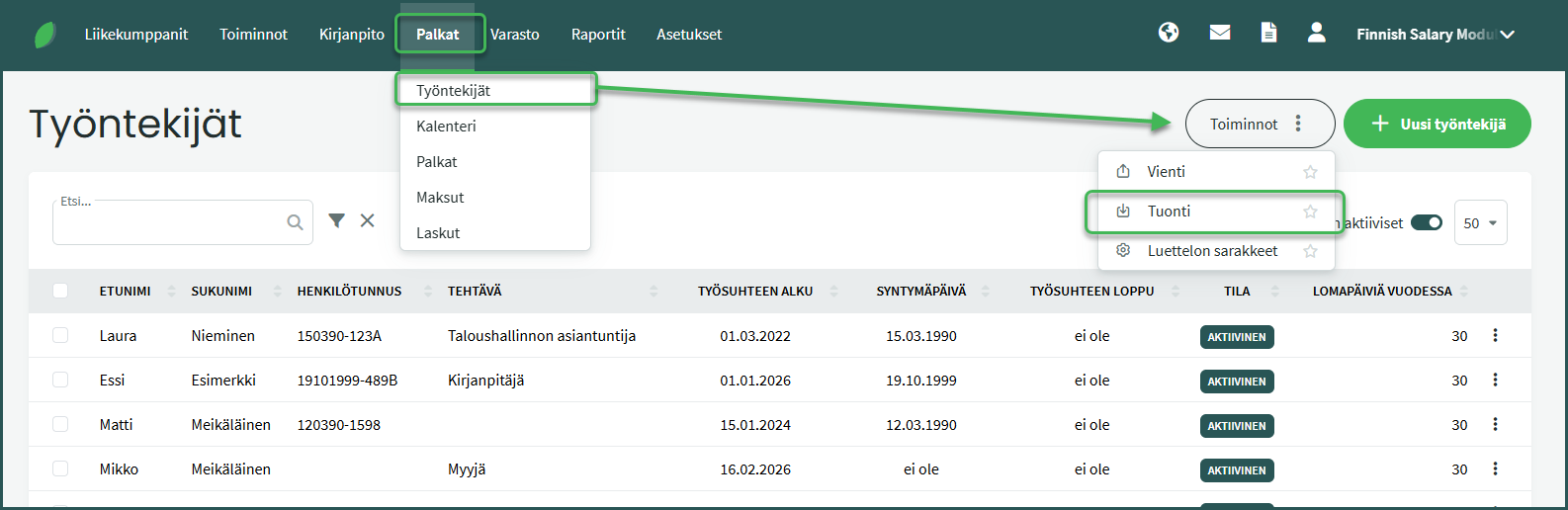
Task: Click the document icon in header
Action: [1268, 33]
